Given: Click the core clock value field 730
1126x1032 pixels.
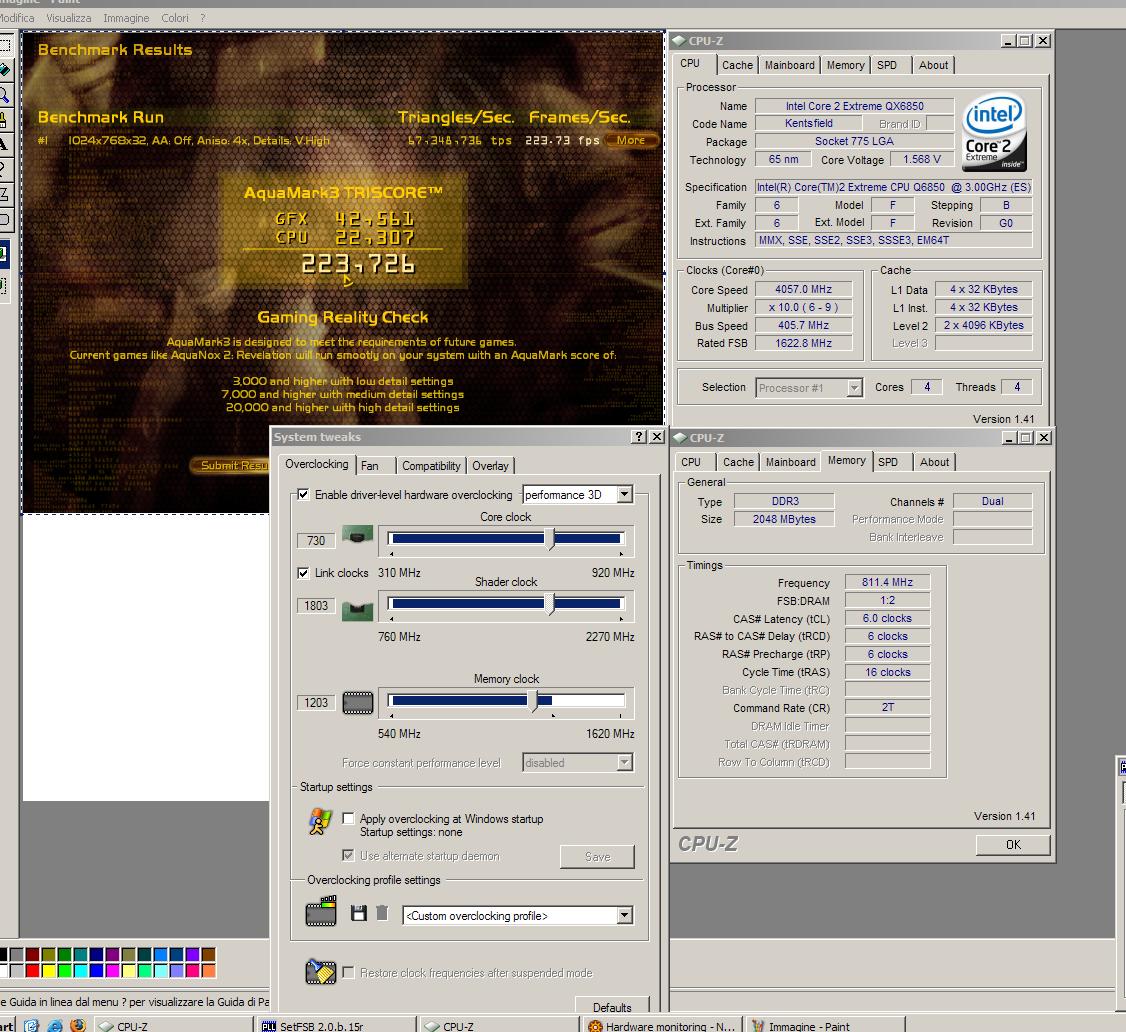Looking at the screenshot, I should pos(316,541).
